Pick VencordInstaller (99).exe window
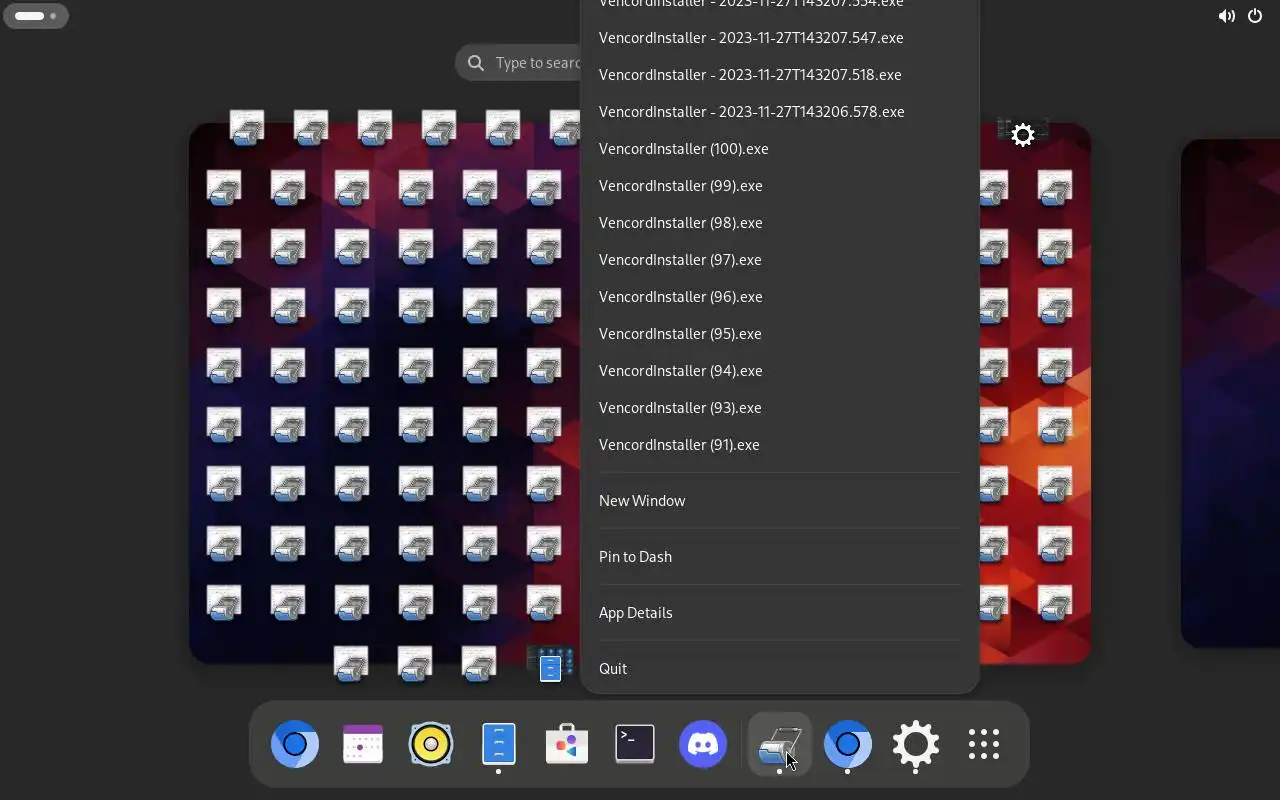This screenshot has height=800, width=1280. point(780,186)
